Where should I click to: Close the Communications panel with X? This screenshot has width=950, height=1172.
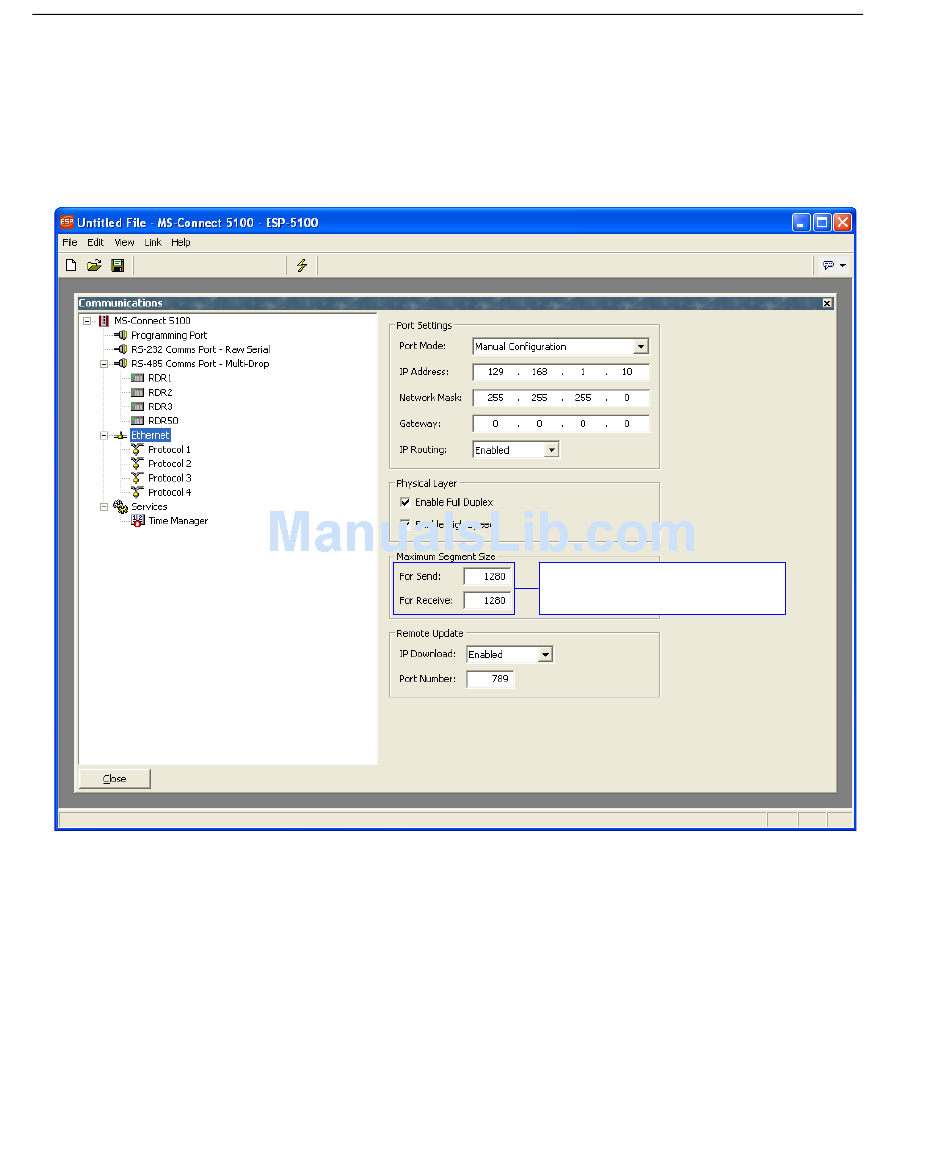point(827,303)
